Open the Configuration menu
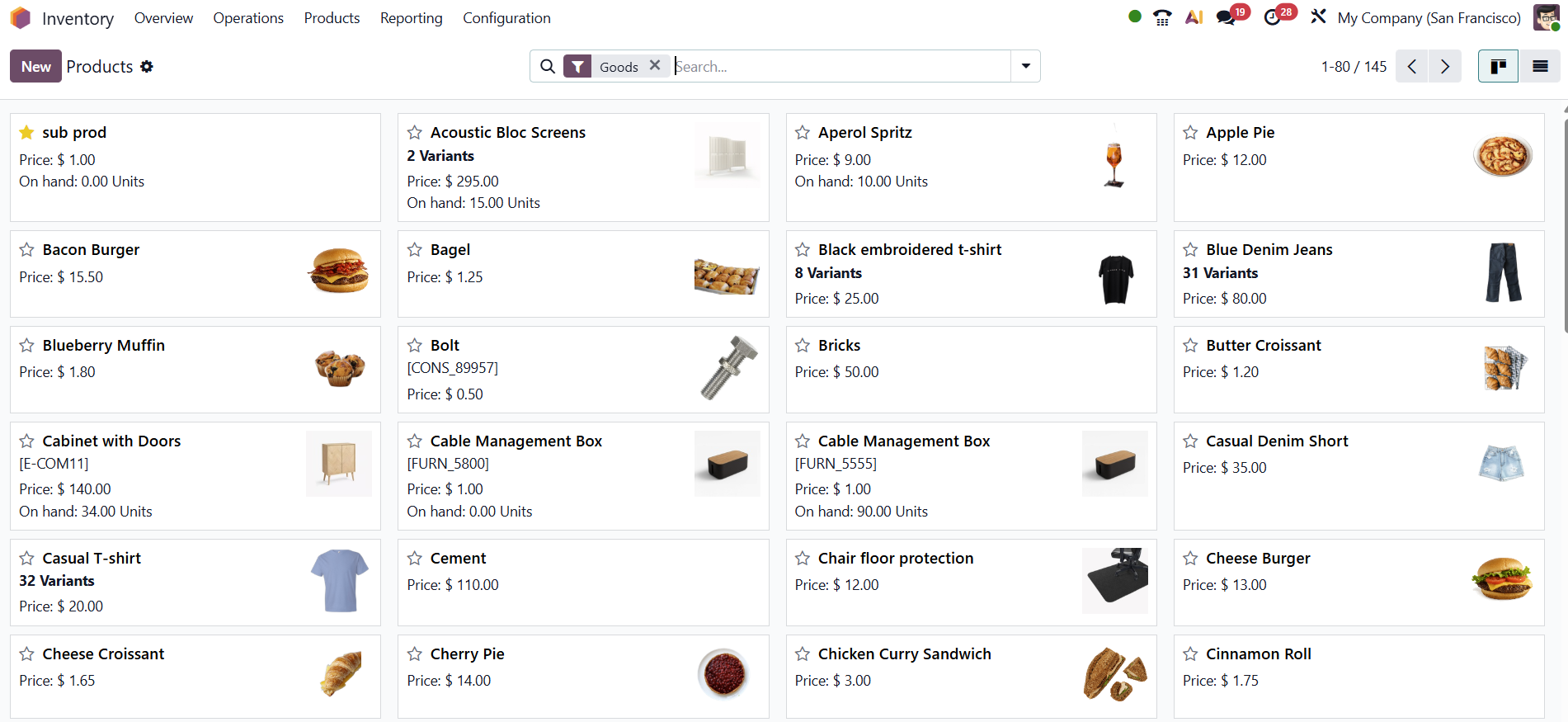Image resolution: width=1568 pixels, height=722 pixels. point(506,17)
